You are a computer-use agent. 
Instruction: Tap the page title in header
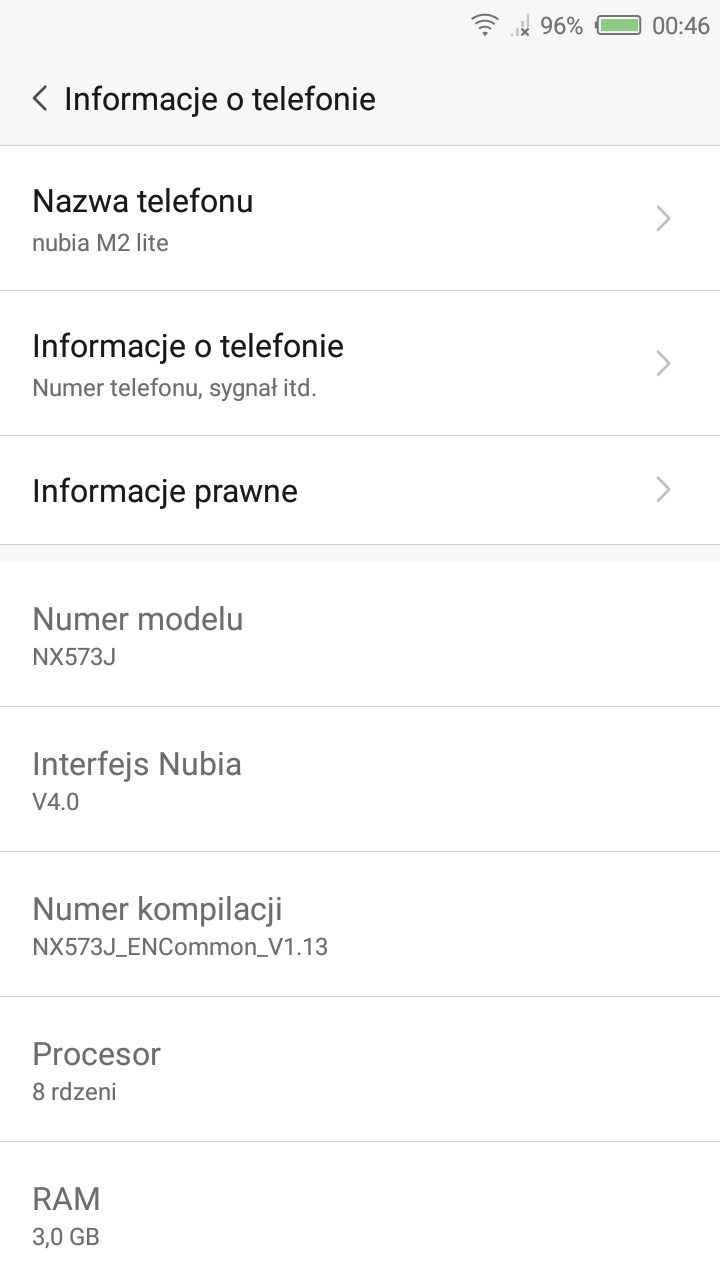220,99
